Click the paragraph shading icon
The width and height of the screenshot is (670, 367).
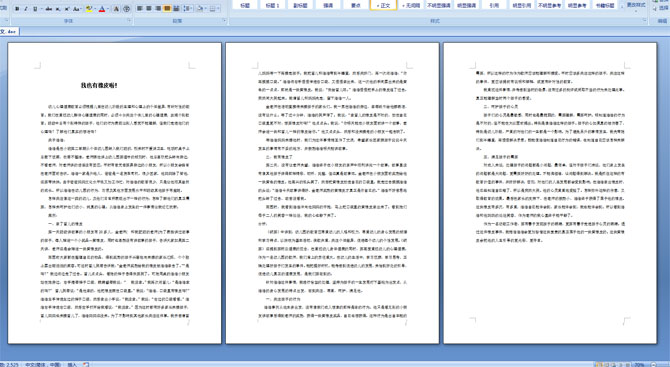tap(200, 9)
